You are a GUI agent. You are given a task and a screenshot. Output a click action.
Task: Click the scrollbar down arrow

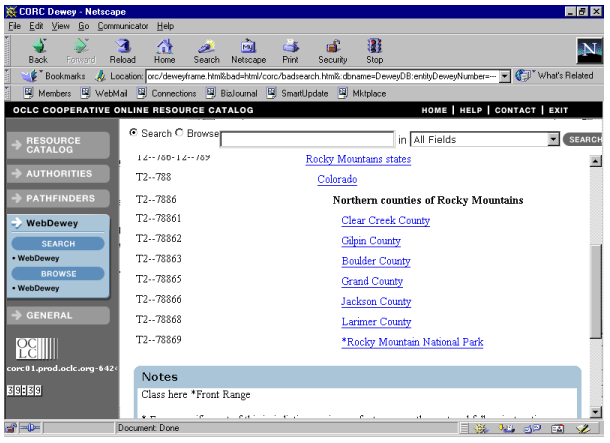[596, 412]
